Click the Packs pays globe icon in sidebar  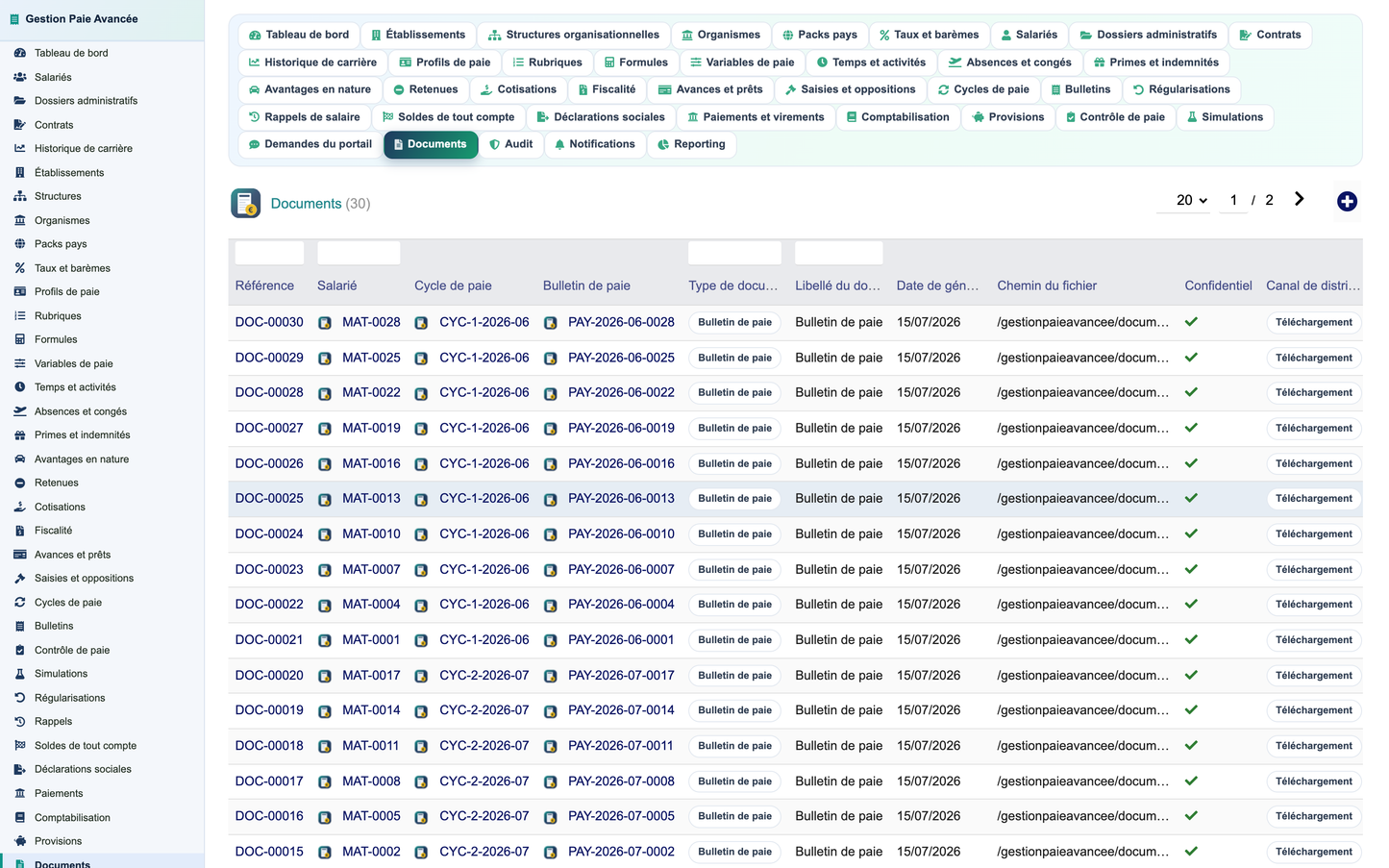click(x=20, y=244)
